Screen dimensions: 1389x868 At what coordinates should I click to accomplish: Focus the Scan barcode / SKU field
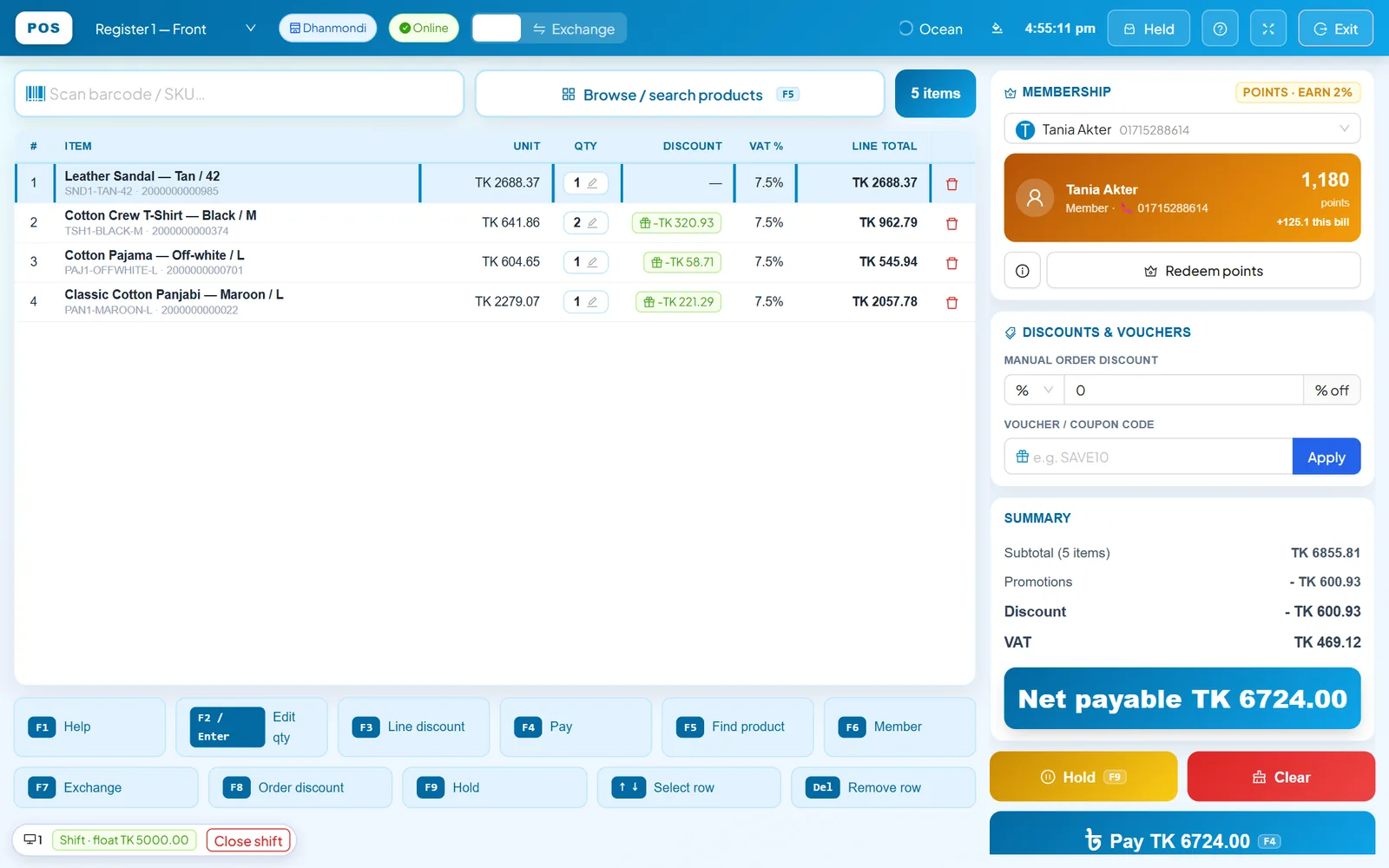coord(239,94)
